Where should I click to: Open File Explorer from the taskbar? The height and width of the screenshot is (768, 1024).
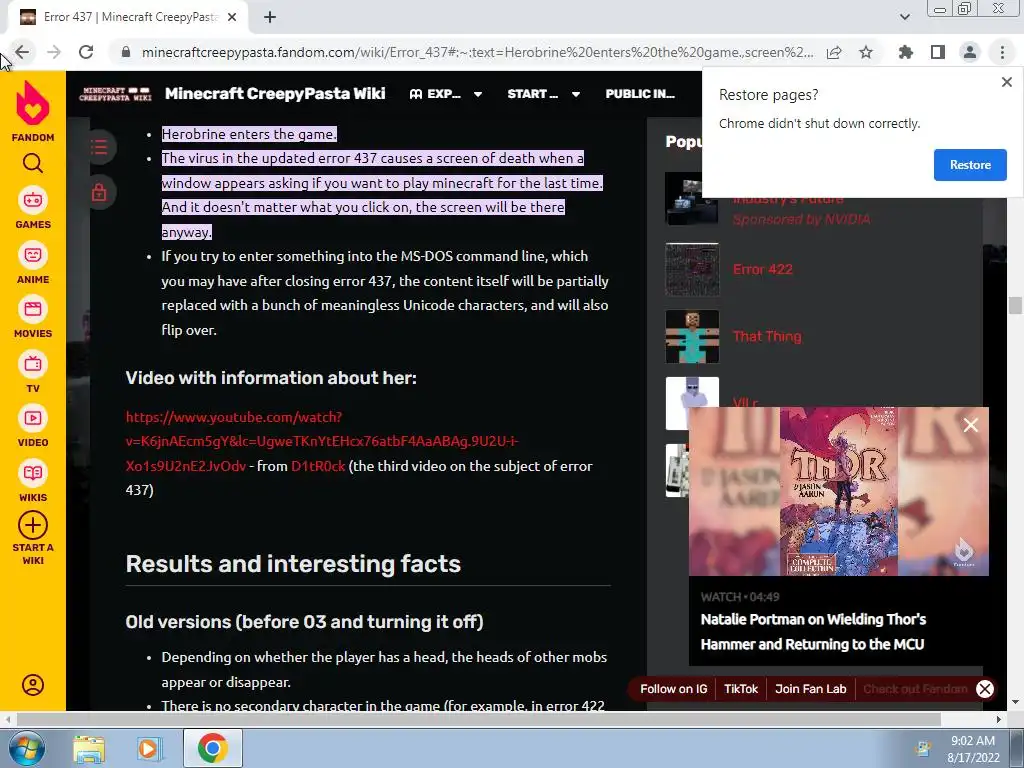89,748
